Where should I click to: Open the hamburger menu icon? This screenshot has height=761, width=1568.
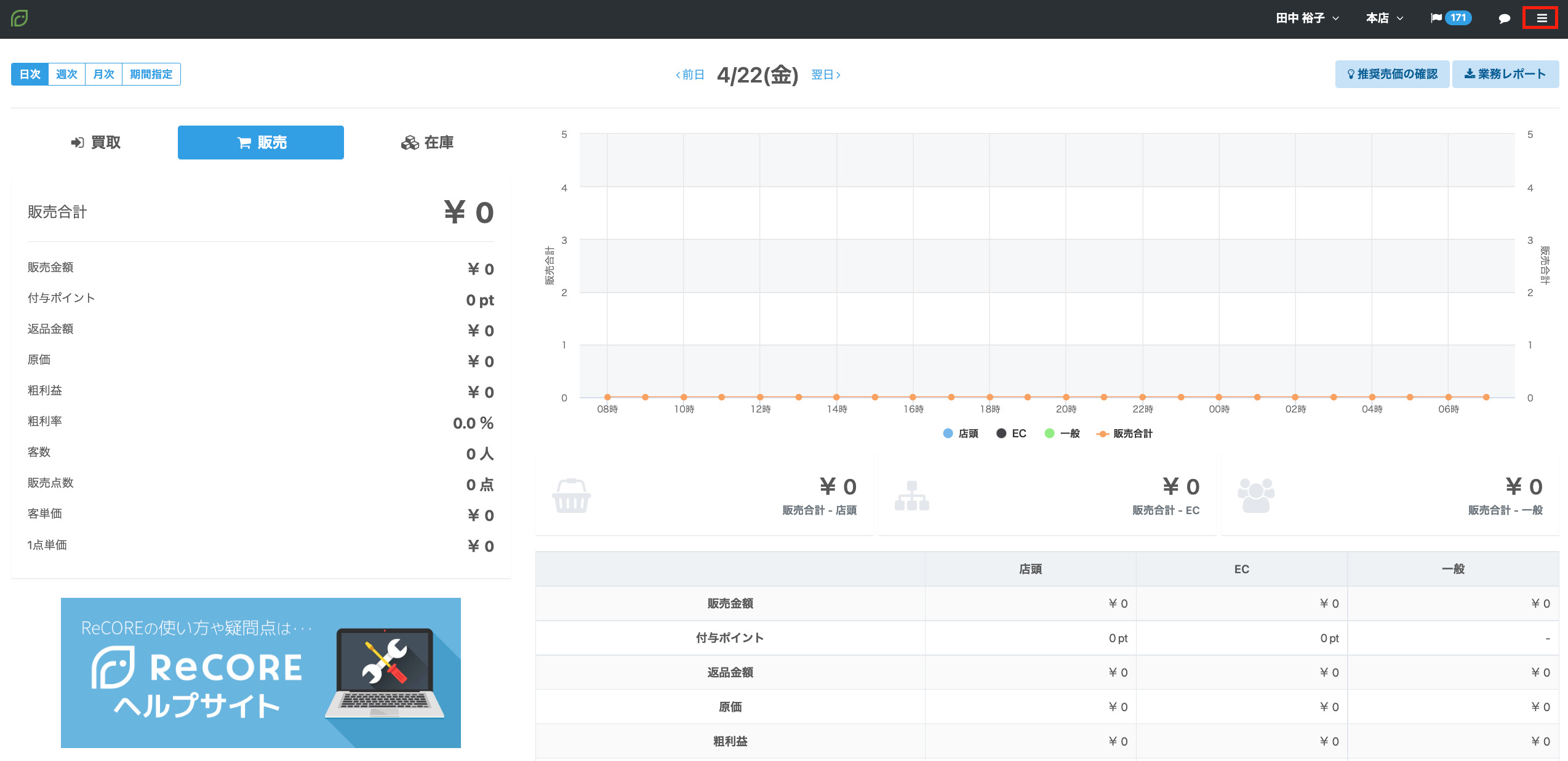click(1541, 18)
